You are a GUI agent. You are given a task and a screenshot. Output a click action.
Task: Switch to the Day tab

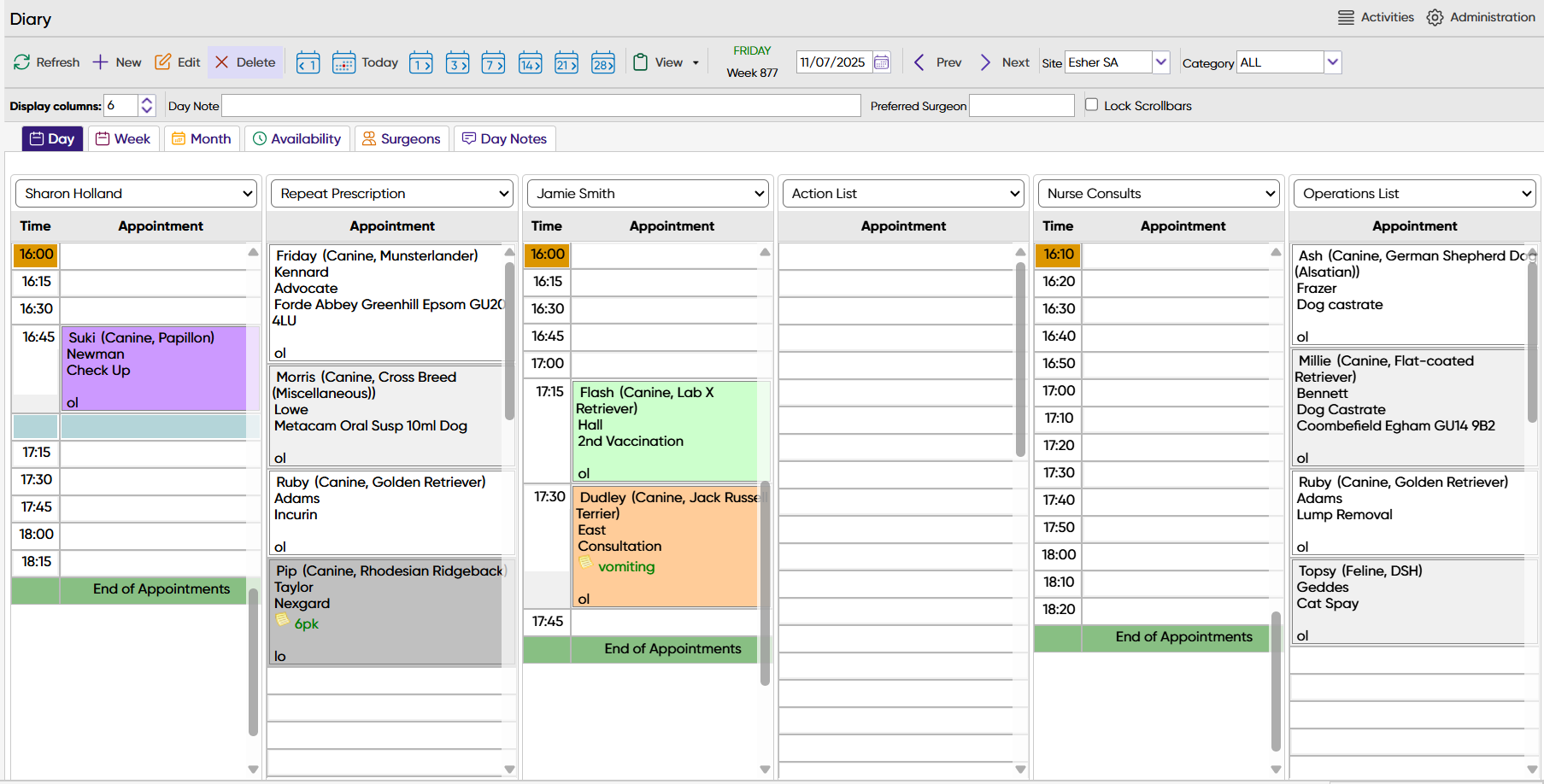[52, 139]
